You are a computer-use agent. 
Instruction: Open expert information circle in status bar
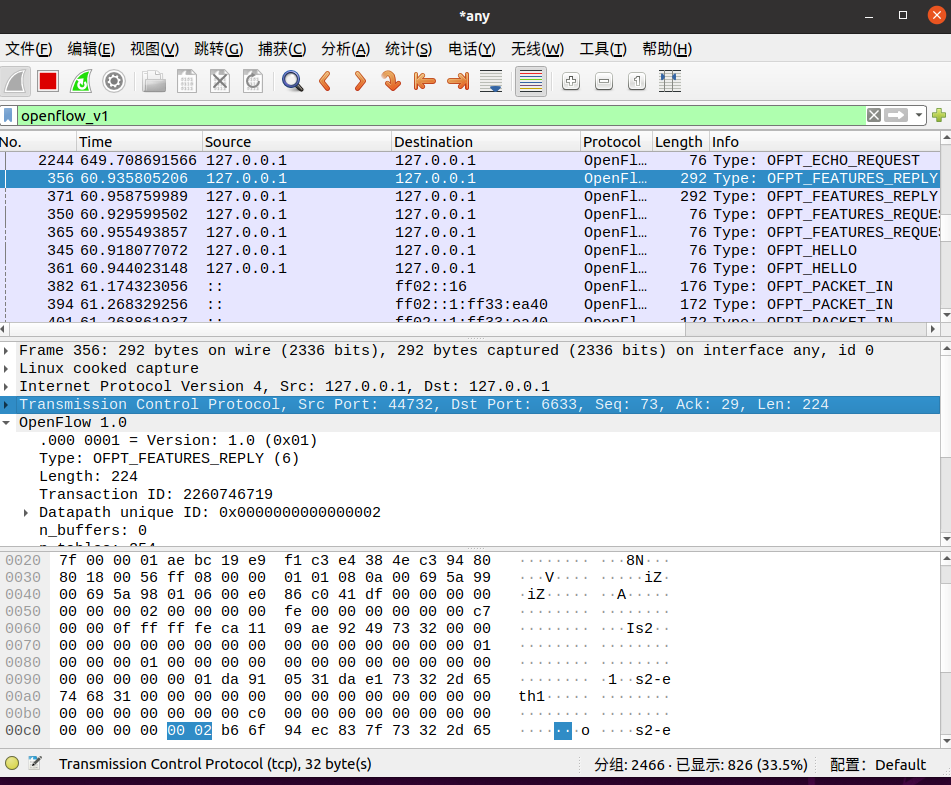coord(12,763)
